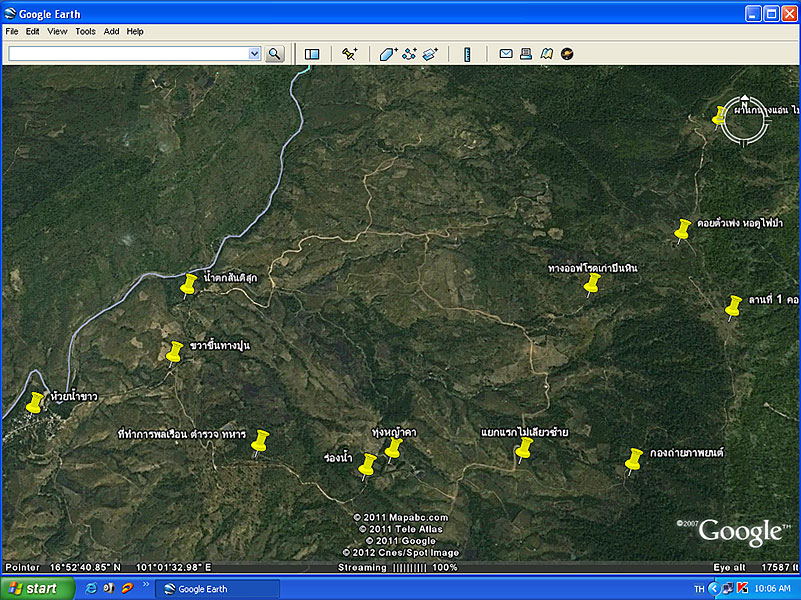The image size is (801, 600).
Task: Click the Email envelope icon
Action: point(506,54)
